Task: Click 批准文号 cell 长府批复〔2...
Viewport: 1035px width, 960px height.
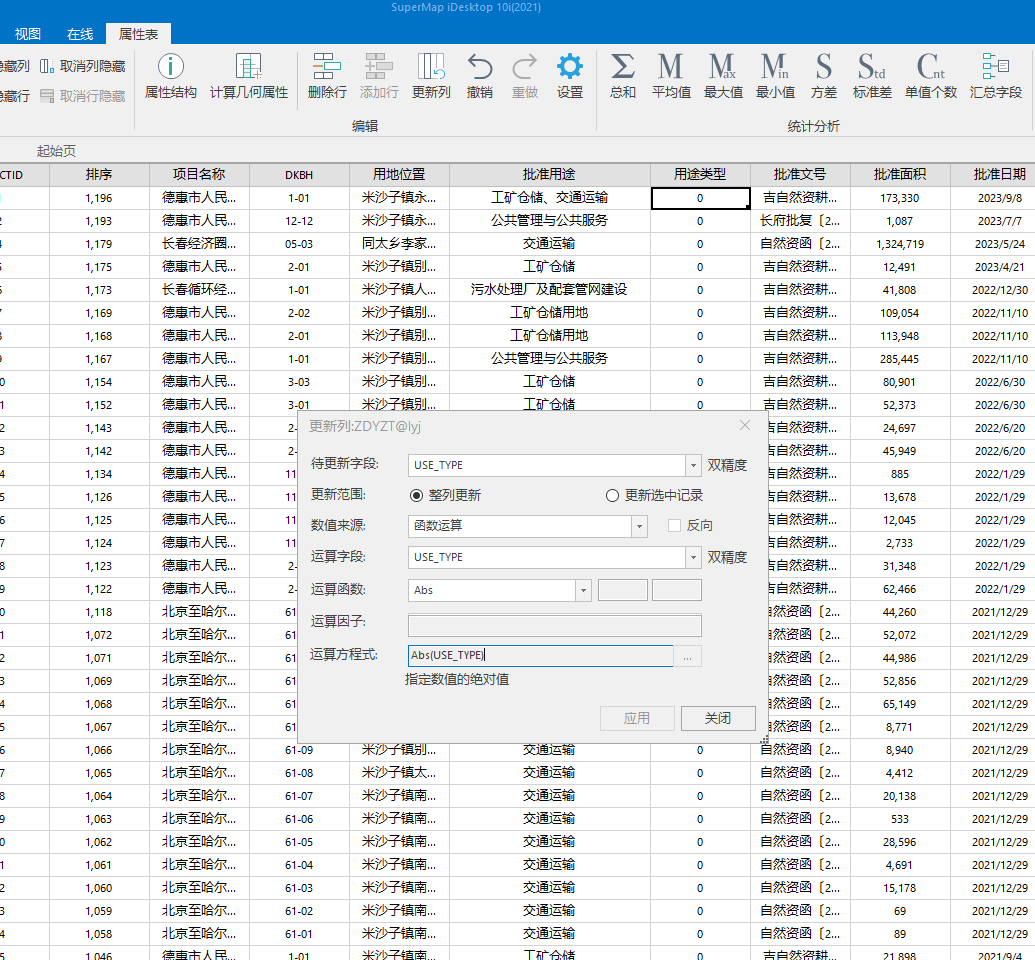Action: coord(800,221)
